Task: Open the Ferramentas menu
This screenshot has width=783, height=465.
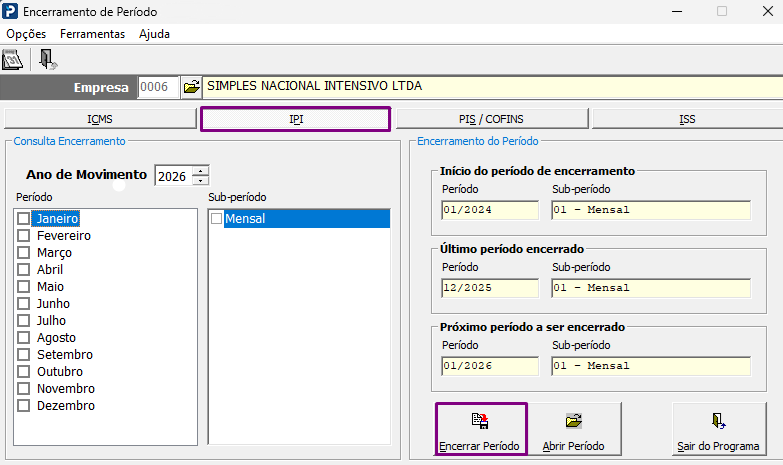Action: pyautogui.click(x=92, y=34)
